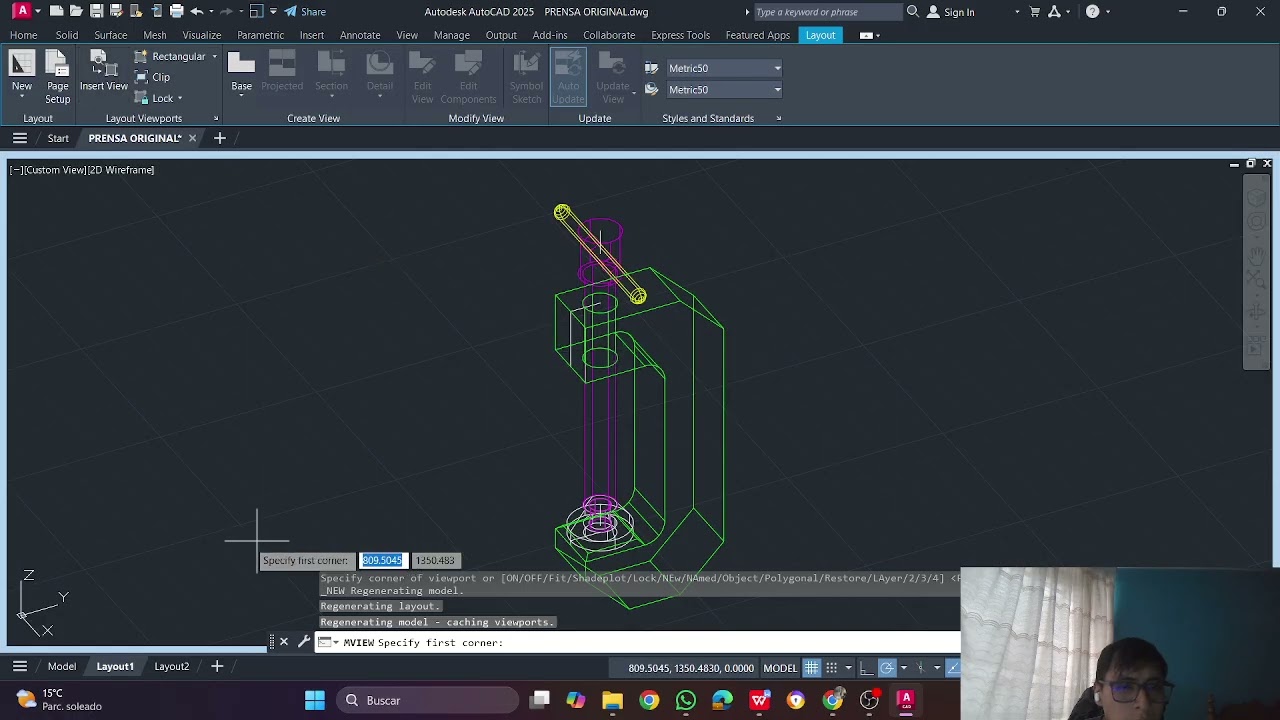
Task: Open the AutoCAD application menu
Action: pyautogui.click(x=21, y=11)
